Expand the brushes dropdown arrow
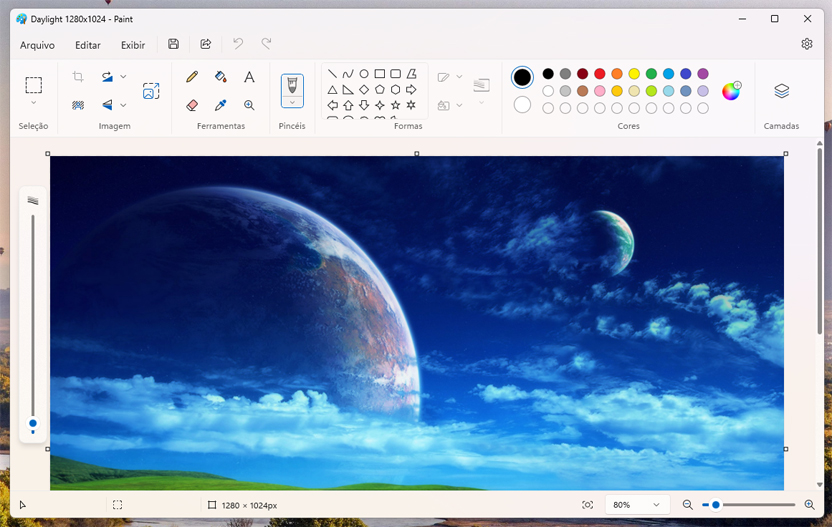This screenshot has width=832, height=527. tap(292, 102)
